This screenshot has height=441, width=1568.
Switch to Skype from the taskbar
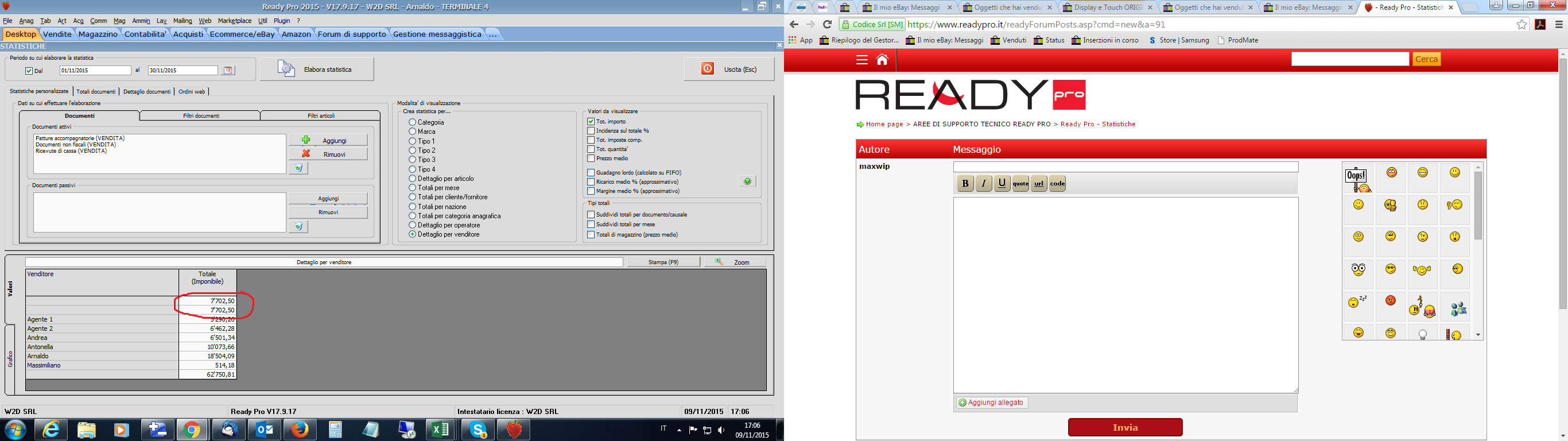pyautogui.click(x=479, y=430)
